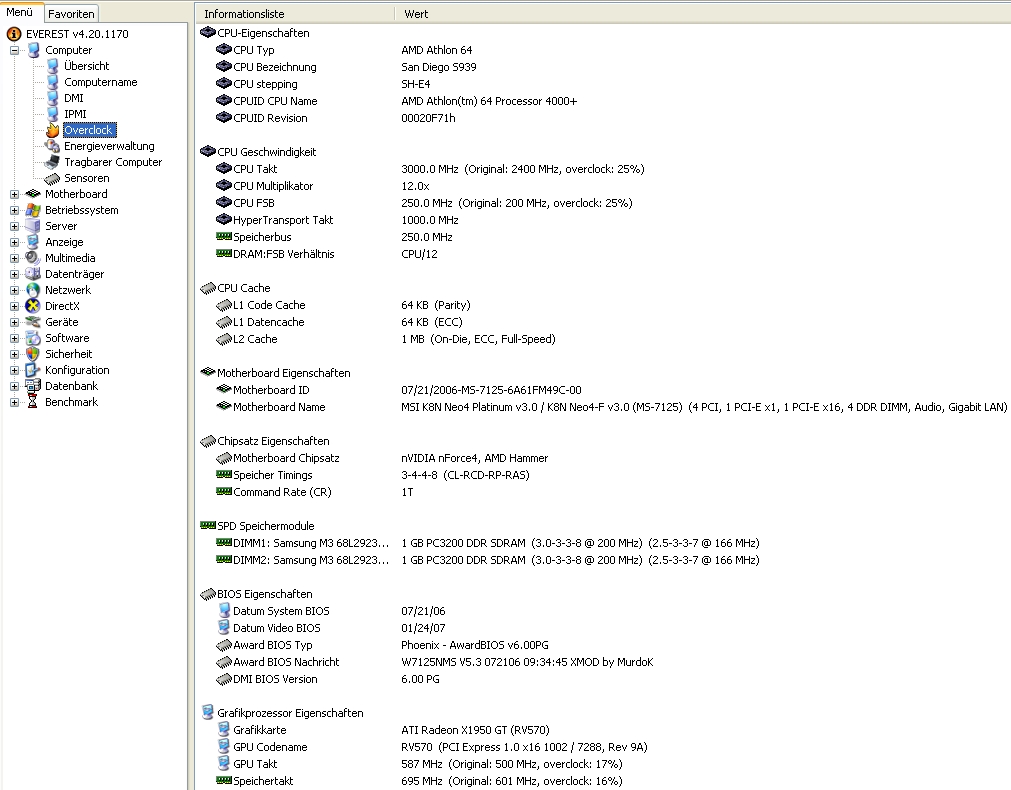This screenshot has height=790, width=1011.
Task: Click the Overclock flame icon
Action: (x=52, y=130)
